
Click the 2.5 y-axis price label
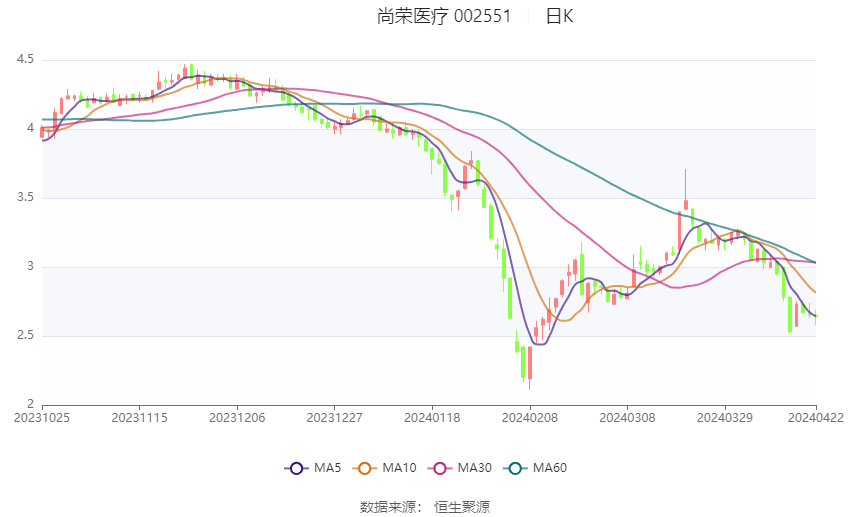coord(25,335)
